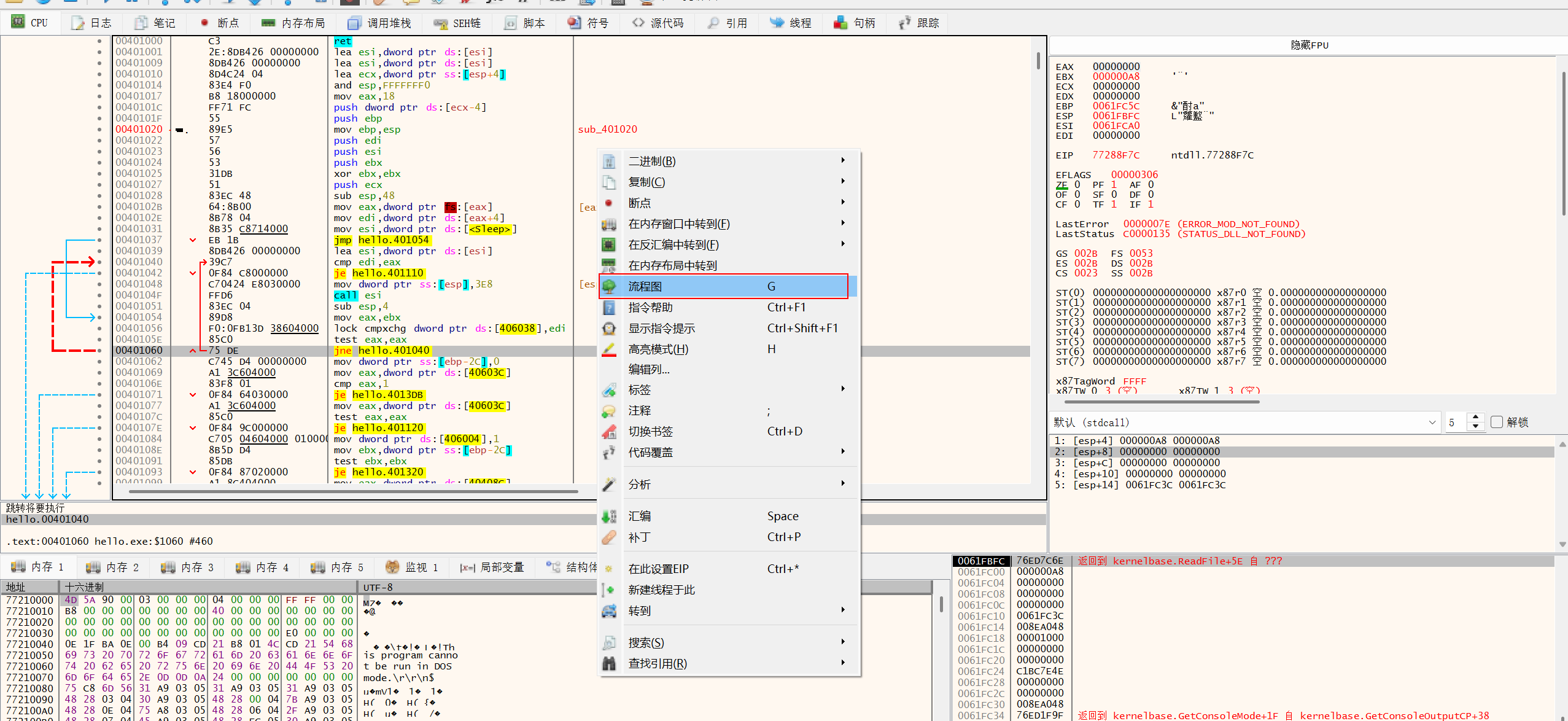
Task: Click the 调用堆栈 tab icon
Action: point(354,23)
